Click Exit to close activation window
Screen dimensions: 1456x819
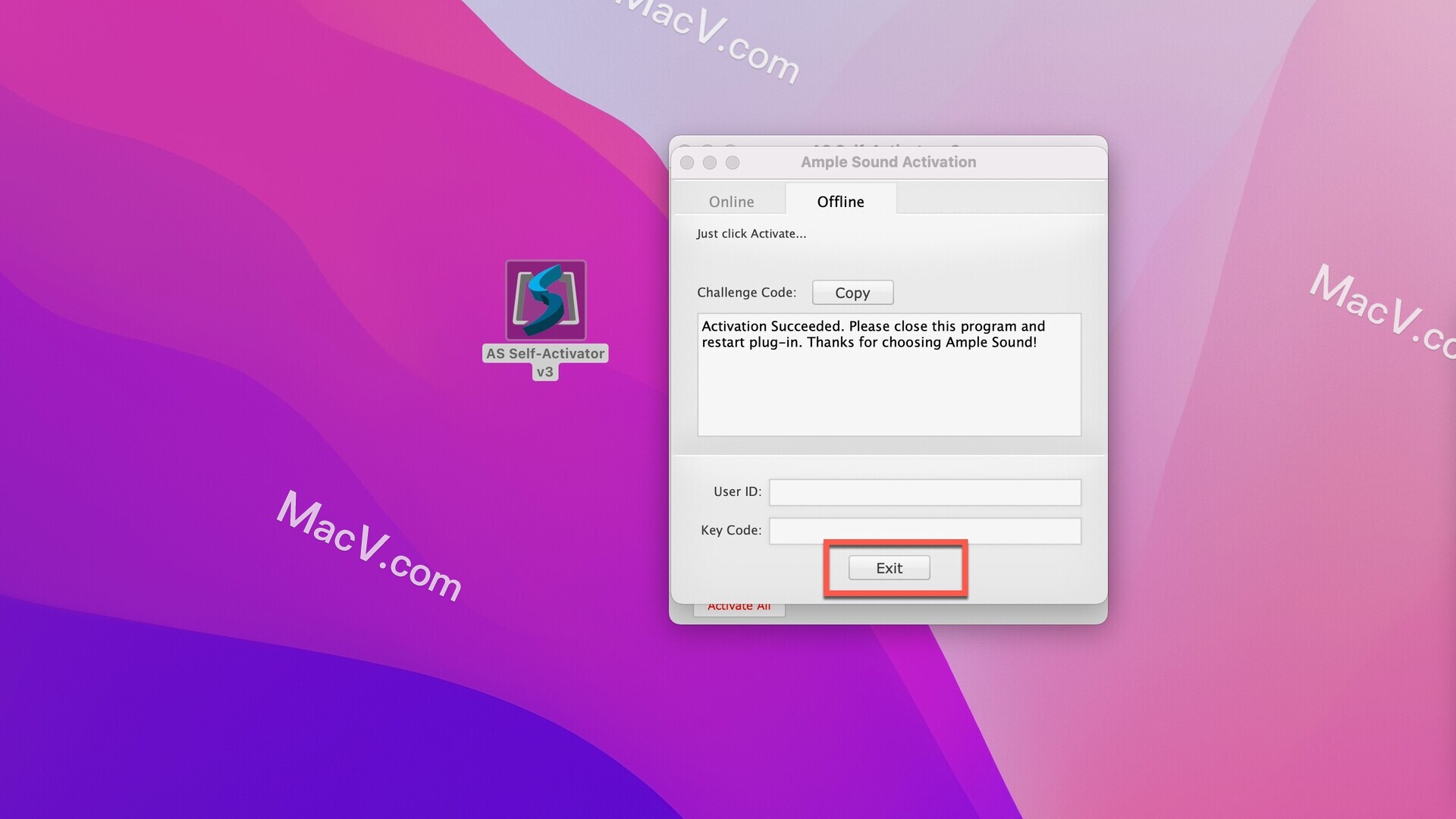click(x=889, y=568)
